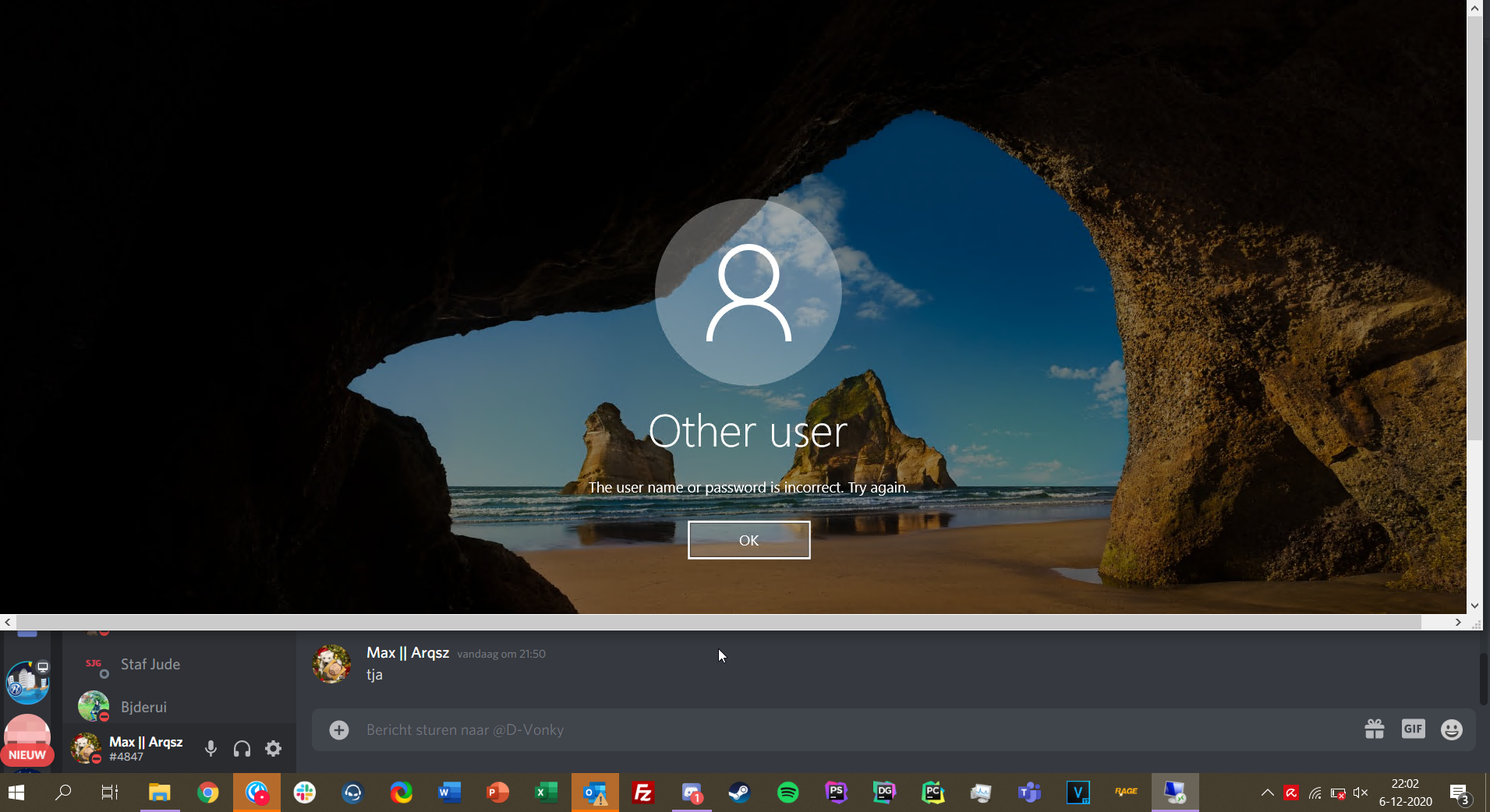This screenshot has height=812, width=1490.
Task: Show hidden system tray icons
Action: pos(1267,793)
